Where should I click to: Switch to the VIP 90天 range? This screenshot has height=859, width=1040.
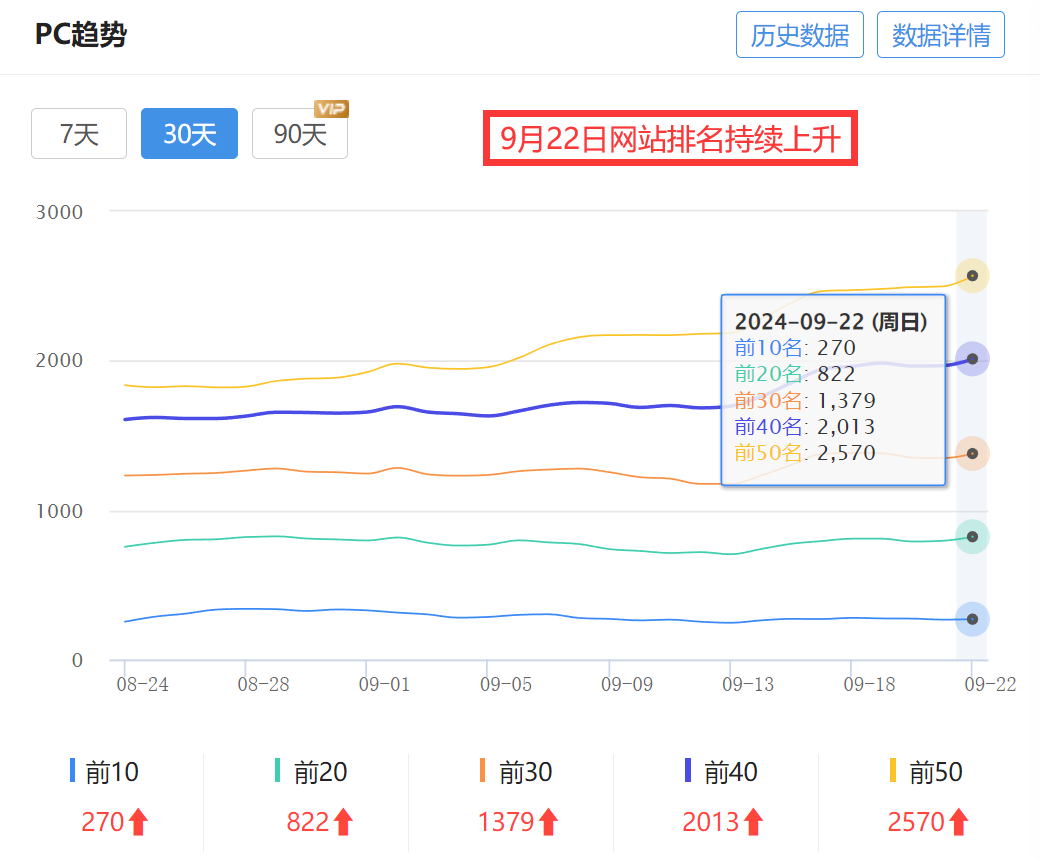pyautogui.click(x=299, y=134)
